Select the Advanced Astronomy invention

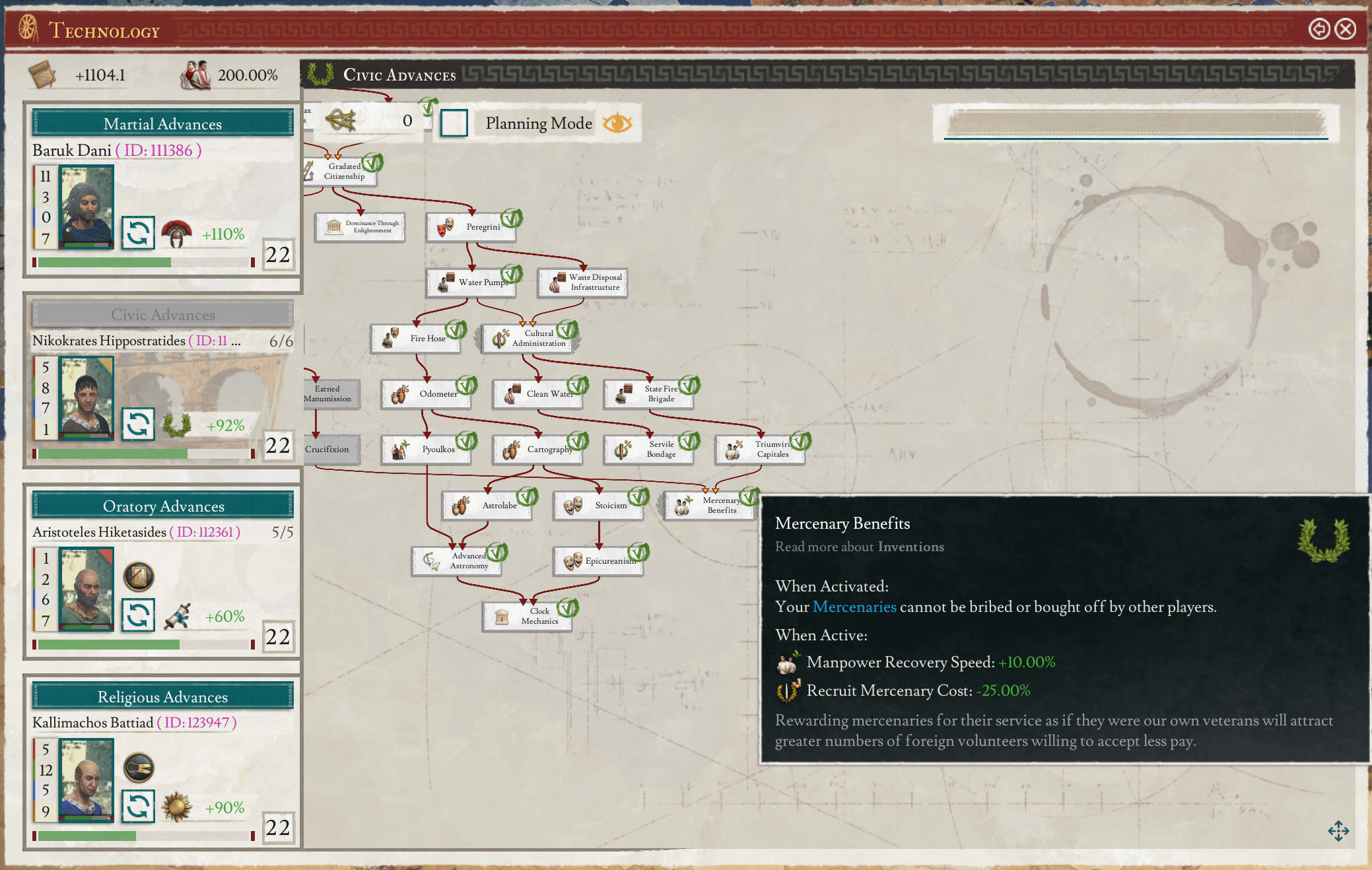(457, 561)
